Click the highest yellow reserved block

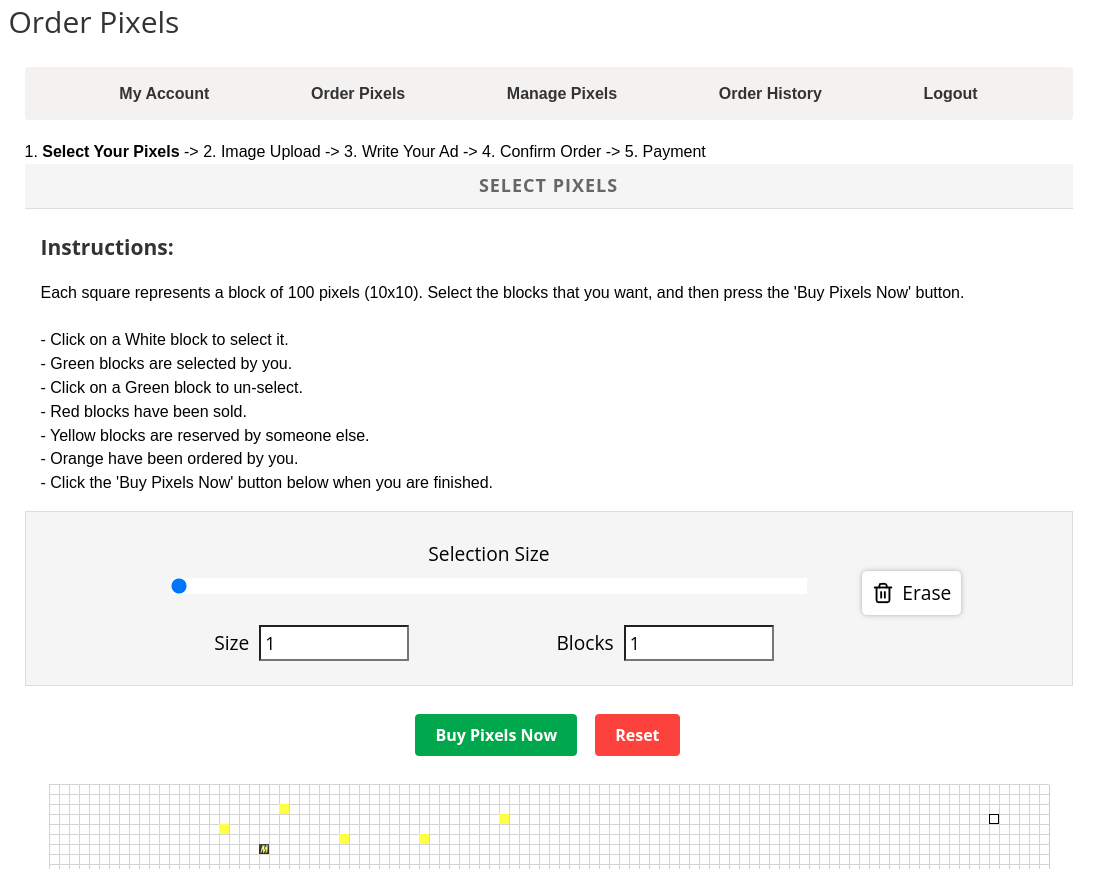(x=284, y=809)
